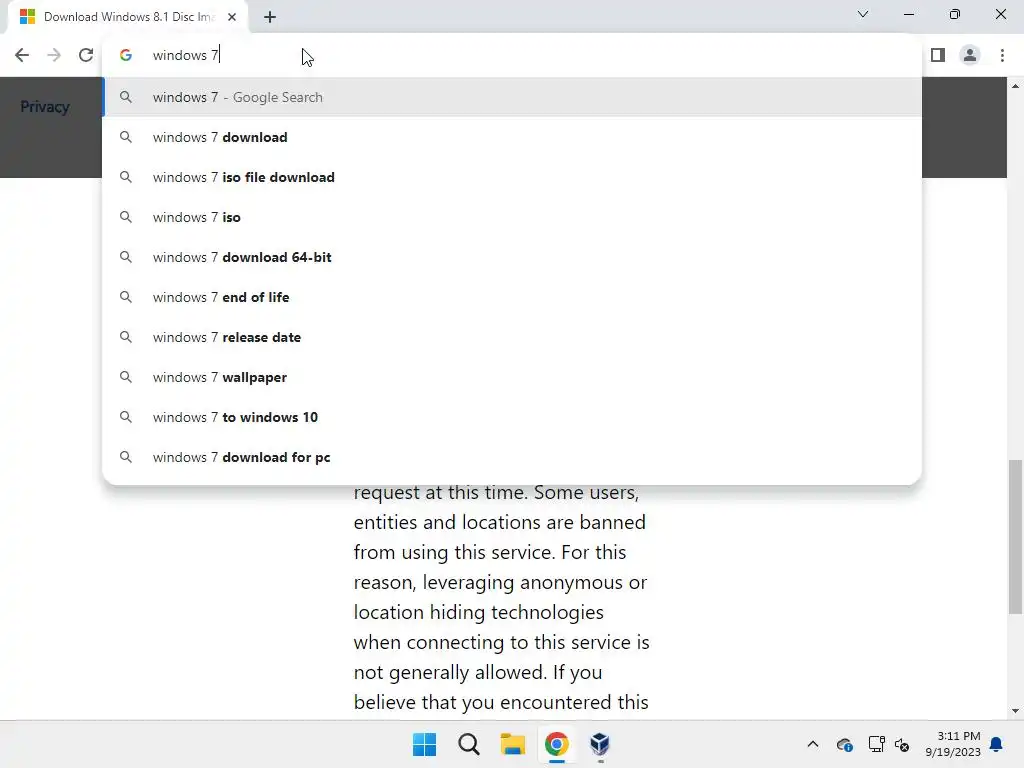Open the notifications bell icon
The image size is (1024, 768).
(996, 744)
